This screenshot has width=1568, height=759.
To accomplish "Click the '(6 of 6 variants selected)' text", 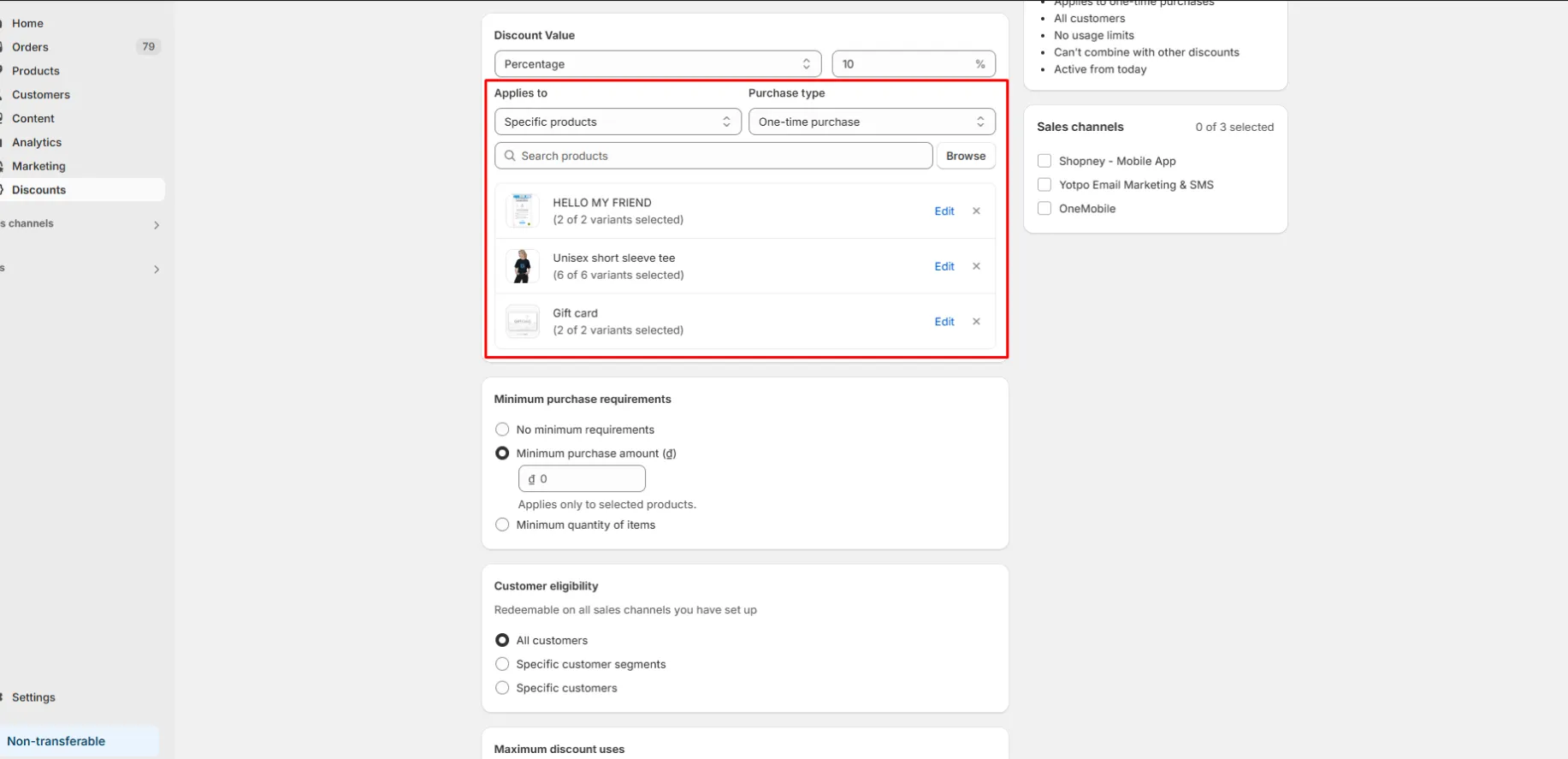I will [618, 276].
